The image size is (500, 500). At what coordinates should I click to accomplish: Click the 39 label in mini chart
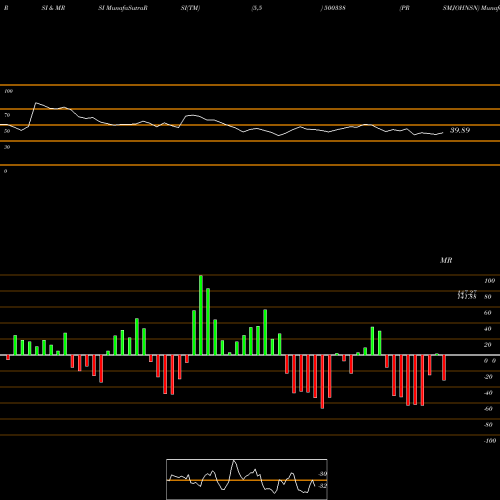[323, 474]
